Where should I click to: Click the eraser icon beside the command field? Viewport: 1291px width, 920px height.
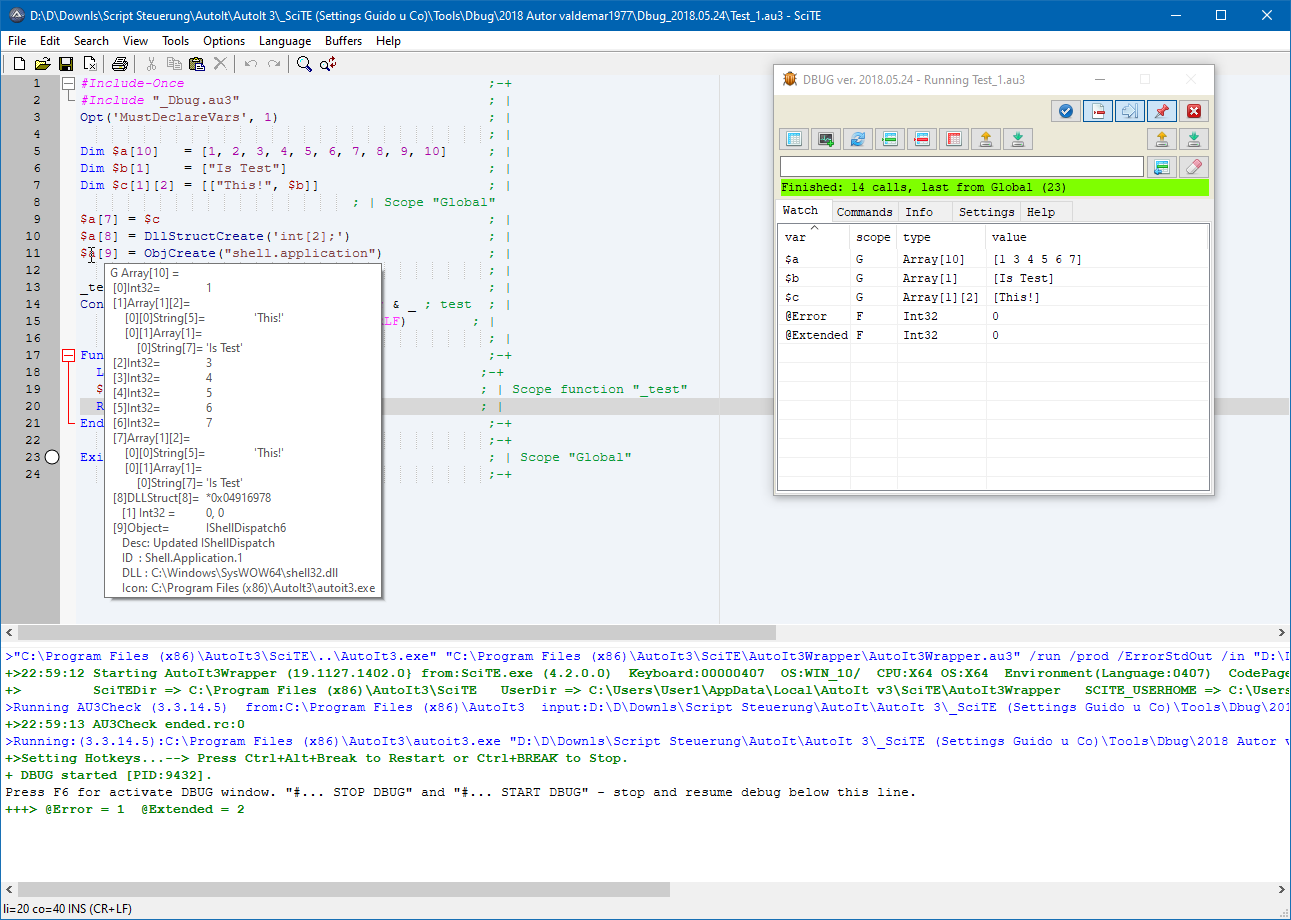1193,167
